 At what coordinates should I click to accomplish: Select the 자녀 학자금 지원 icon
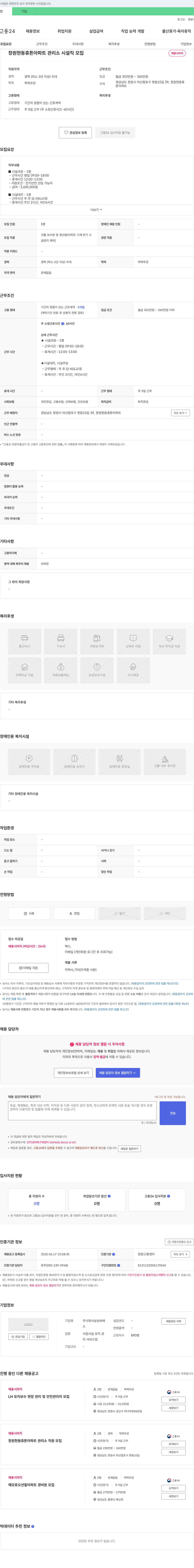[x=169, y=642]
